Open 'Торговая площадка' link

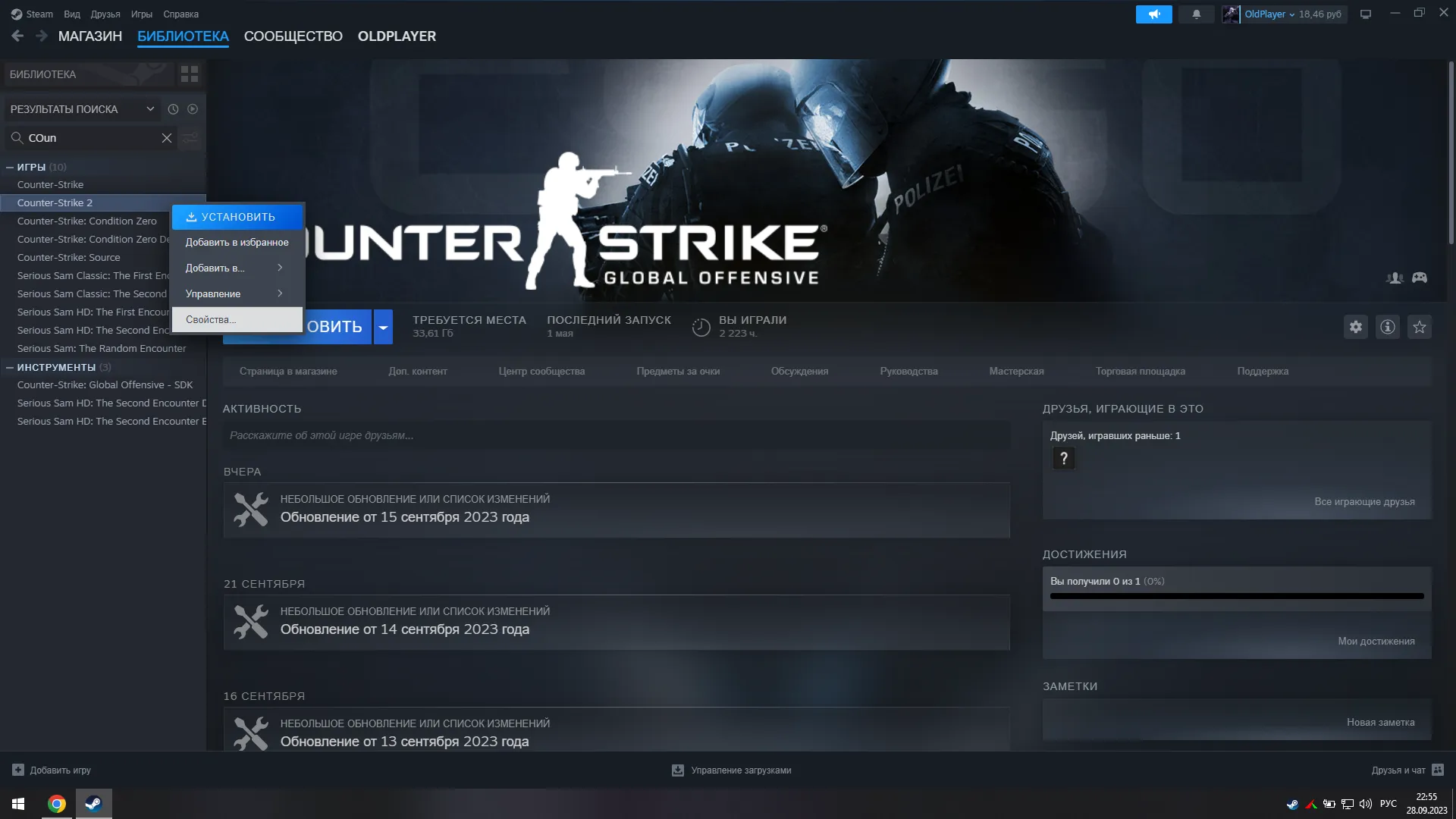point(1140,372)
